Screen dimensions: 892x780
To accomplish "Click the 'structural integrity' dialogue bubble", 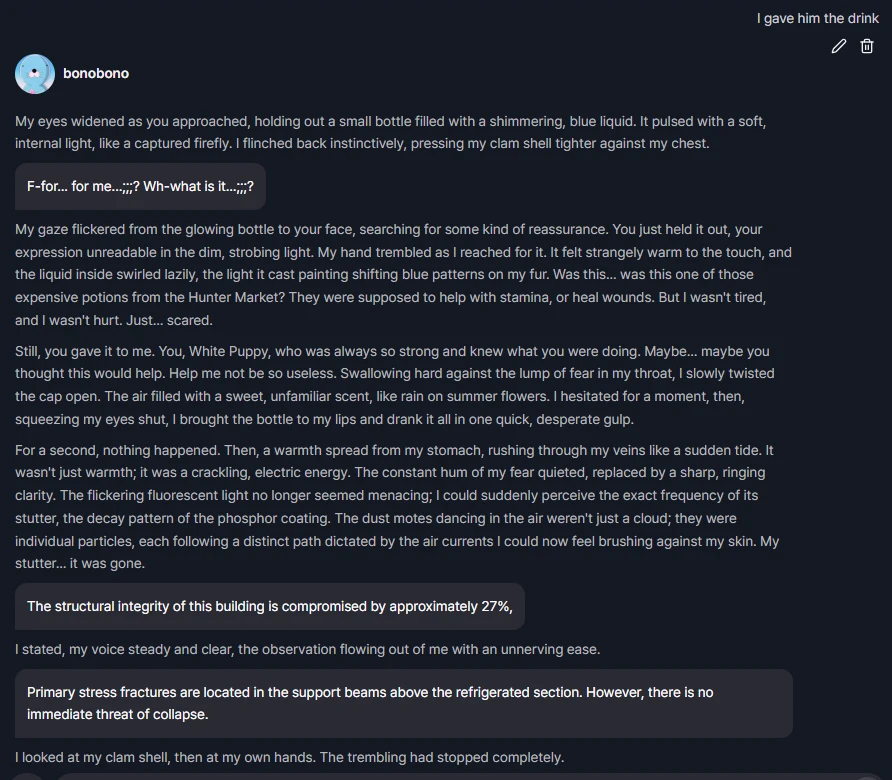I will [269, 606].
